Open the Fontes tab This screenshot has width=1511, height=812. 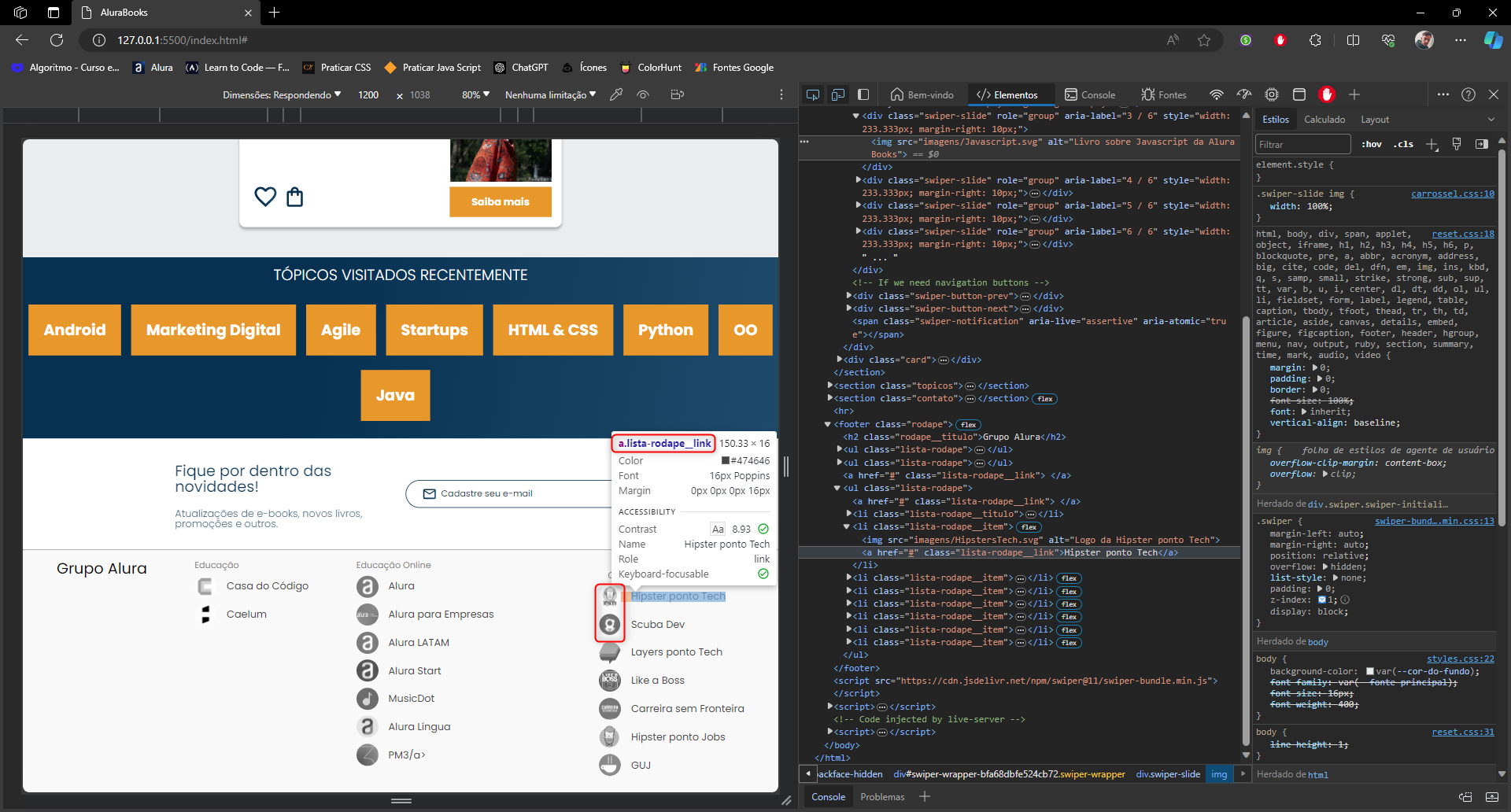1163,94
